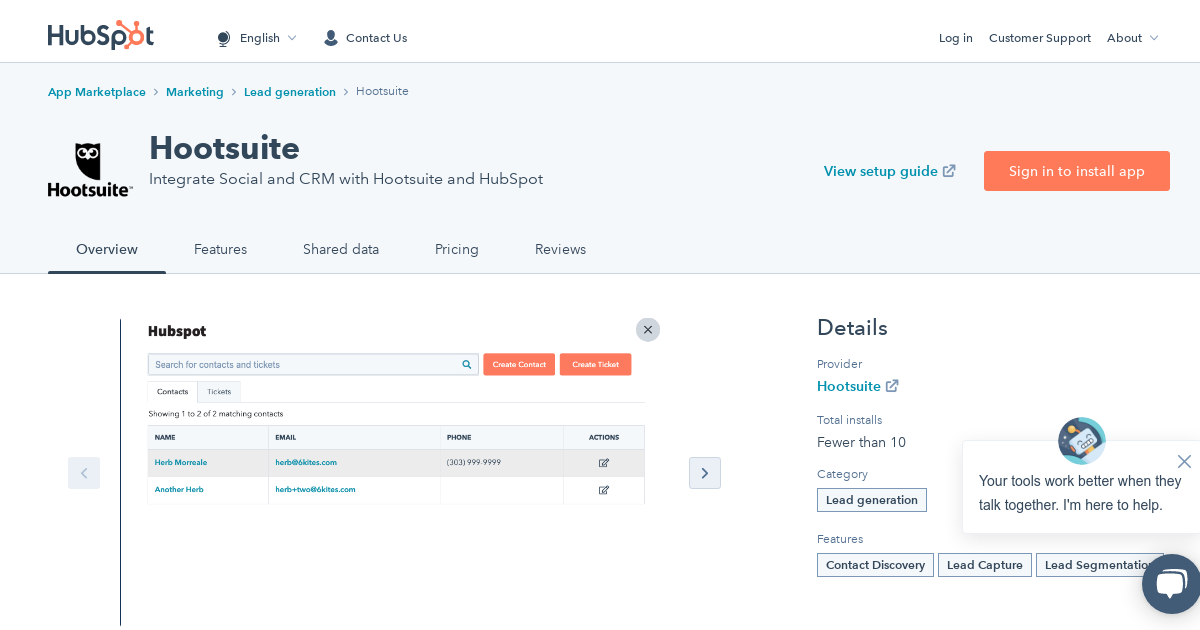This screenshot has height=630, width=1200.
Task: Show the next screenshot in carousel
Action: coord(705,473)
